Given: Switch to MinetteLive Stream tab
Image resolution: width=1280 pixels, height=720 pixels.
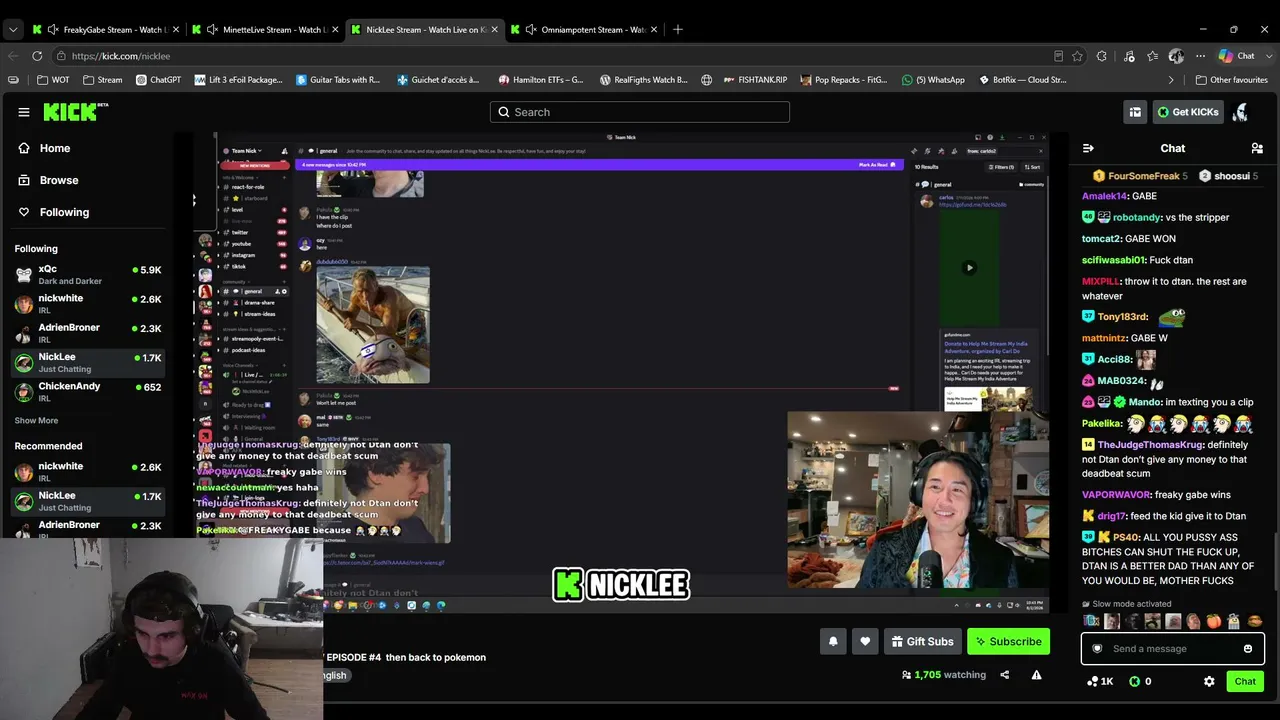Looking at the screenshot, I should 266,30.
